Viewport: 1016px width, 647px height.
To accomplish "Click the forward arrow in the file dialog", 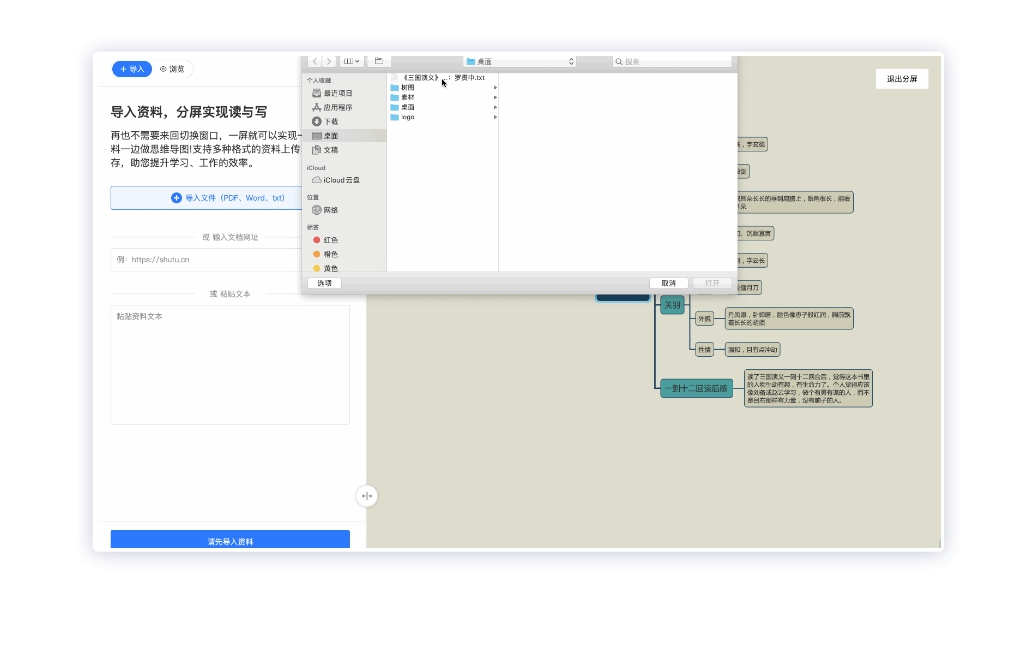I will coord(329,61).
